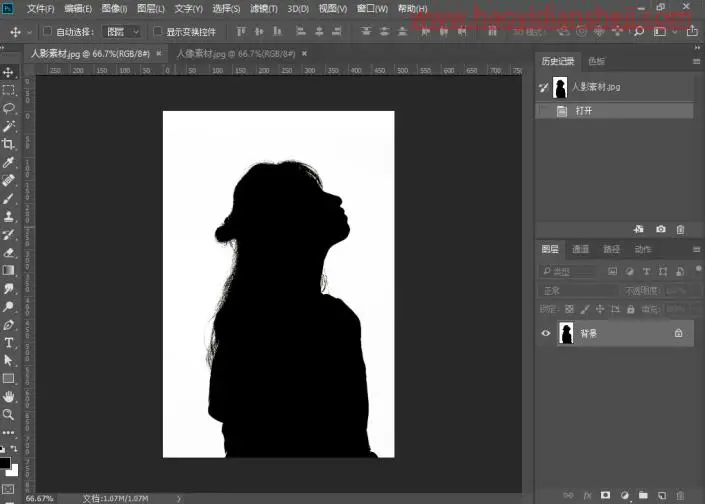Select the Path Selection tool
Image resolution: width=705 pixels, height=504 pixels.
[8, 360]
